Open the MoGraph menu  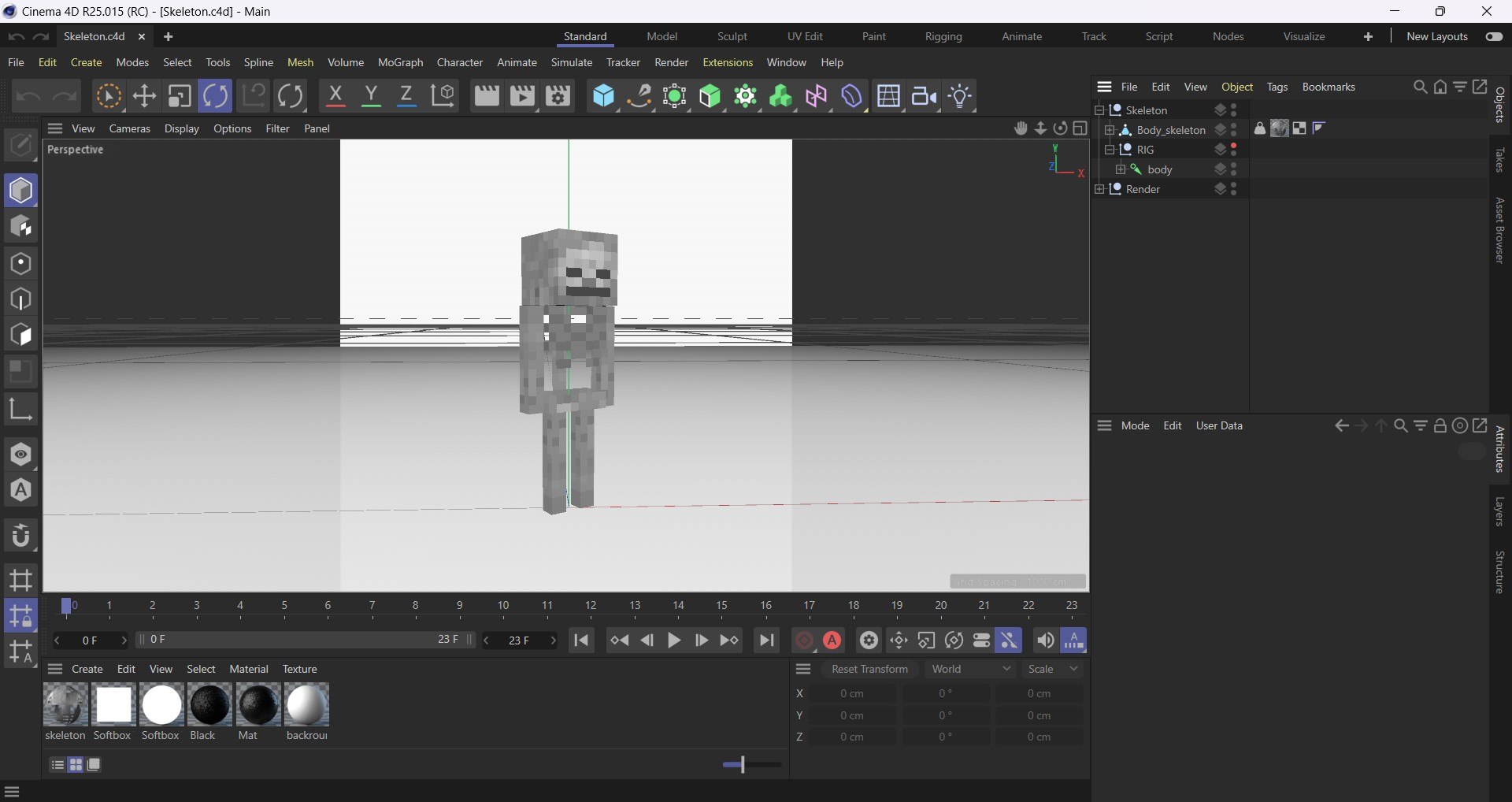click(x=400, y=62)
